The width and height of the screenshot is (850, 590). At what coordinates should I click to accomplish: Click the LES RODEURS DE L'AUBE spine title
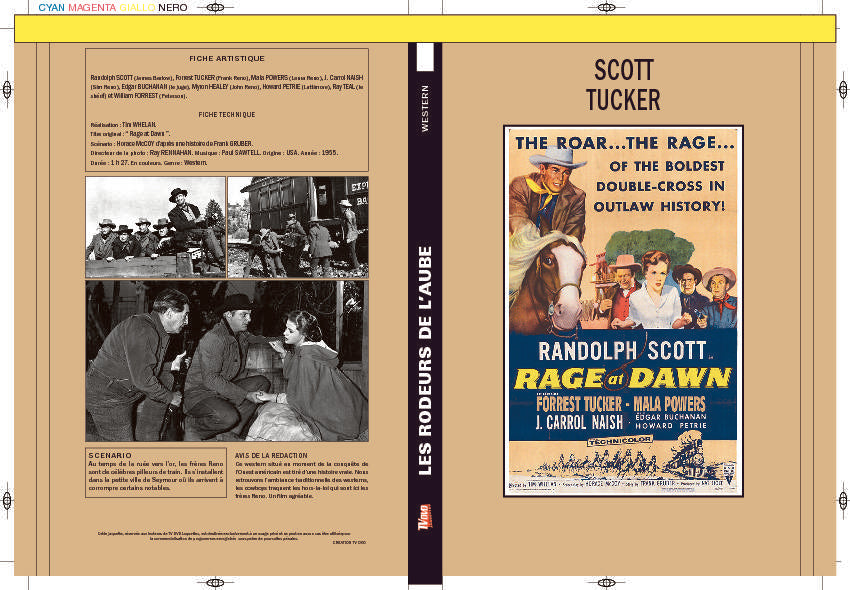tap(425, 361)
